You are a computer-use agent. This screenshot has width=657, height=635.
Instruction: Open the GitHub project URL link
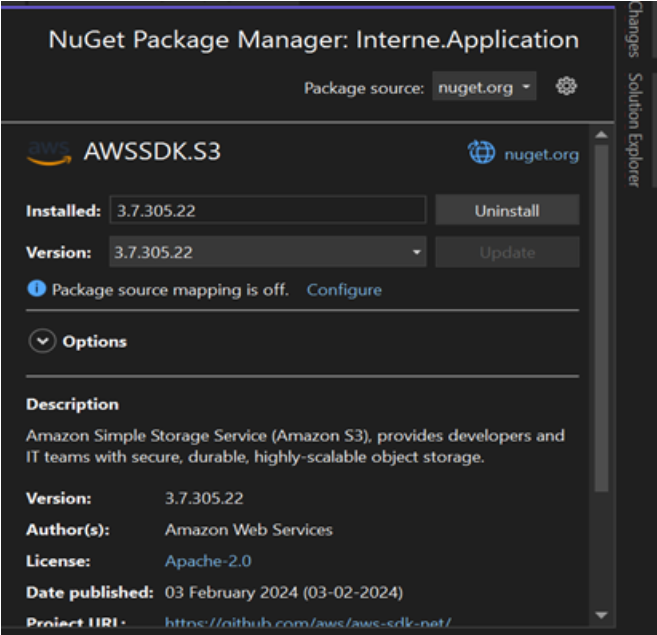(308, 623)
